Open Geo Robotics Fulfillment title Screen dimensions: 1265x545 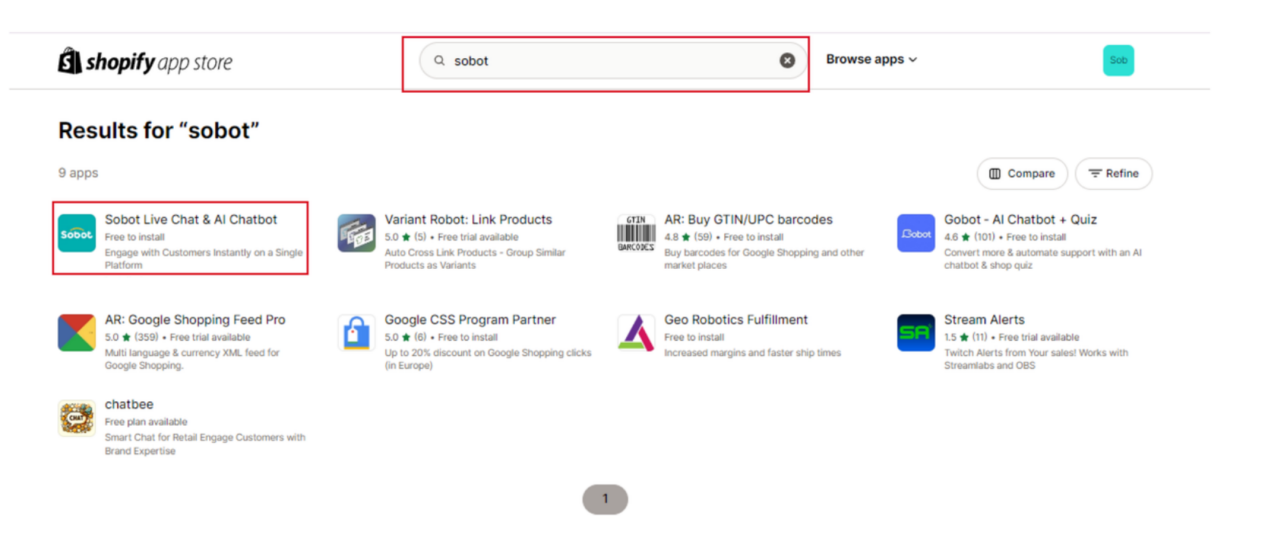(x=736, y=320)
